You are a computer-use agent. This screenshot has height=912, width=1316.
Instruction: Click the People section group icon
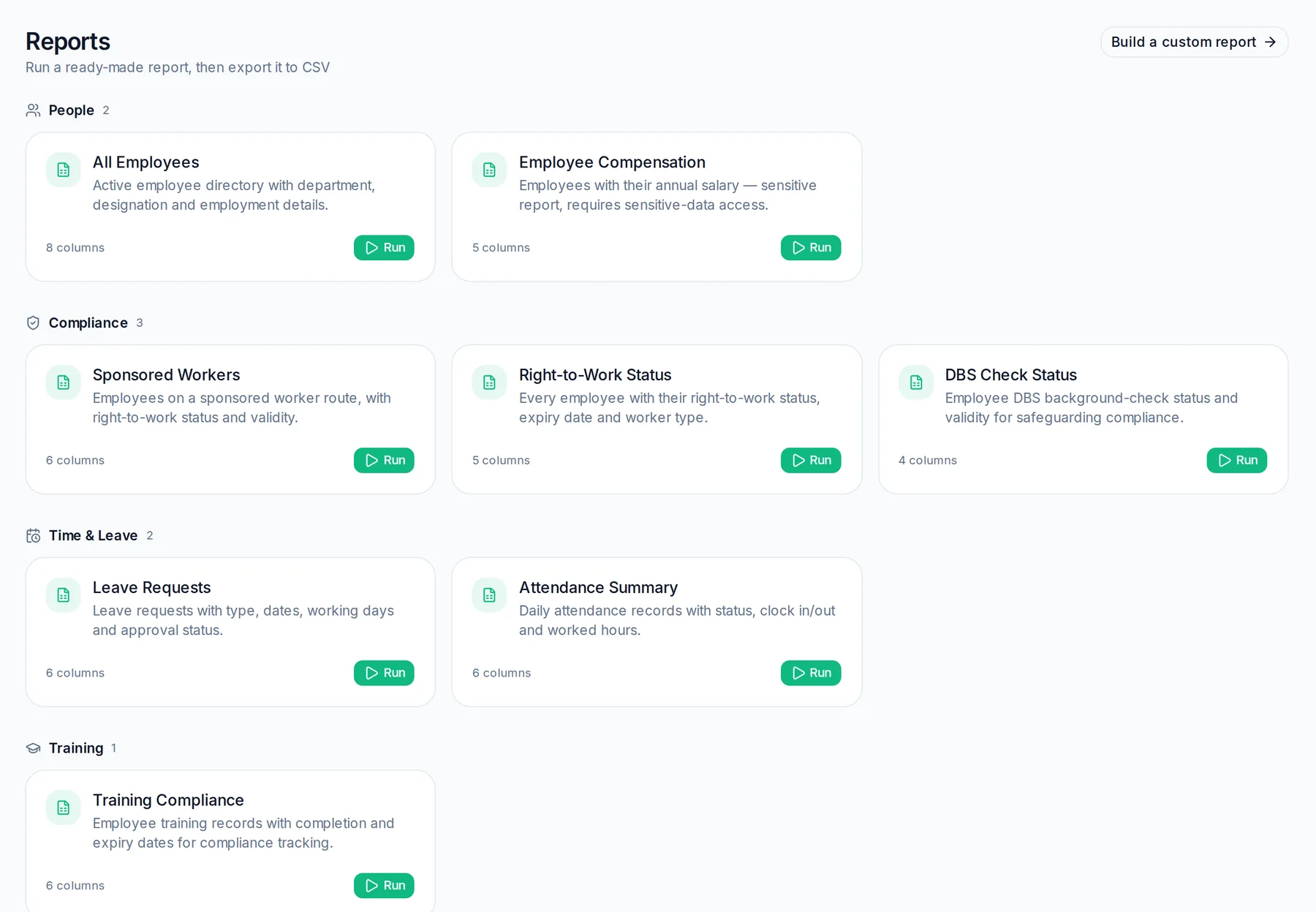[x=33, y=110]
